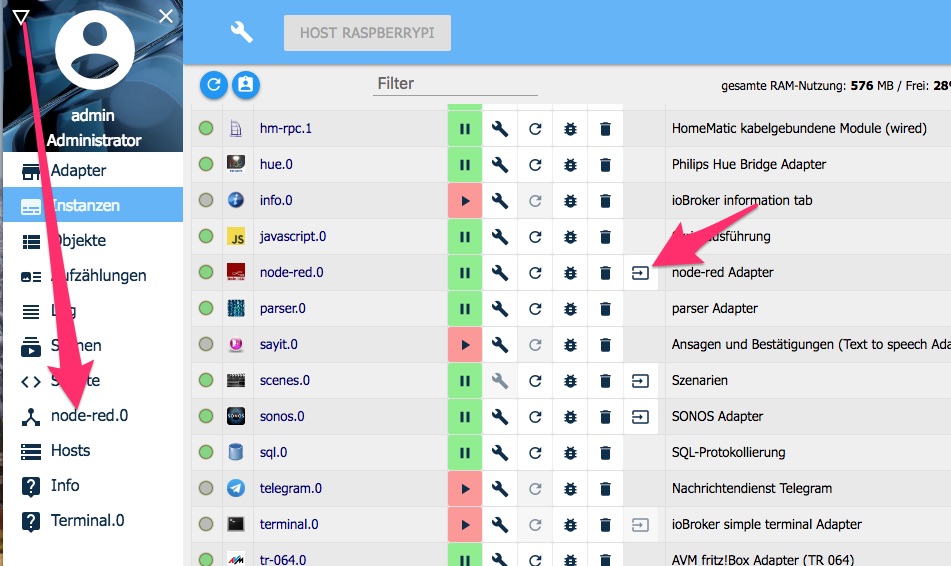951x566 pixels.
Task: Open Objekte in sidebar
Action: click(x=93, y=240)
